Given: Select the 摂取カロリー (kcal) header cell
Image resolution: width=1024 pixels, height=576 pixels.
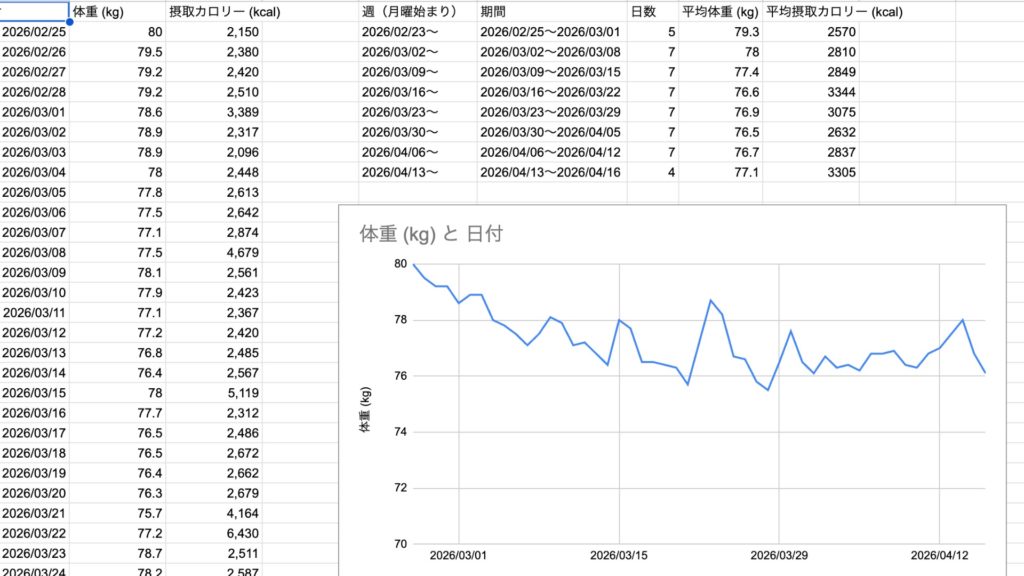Looking at the screenshot, I should click(214, 12).
